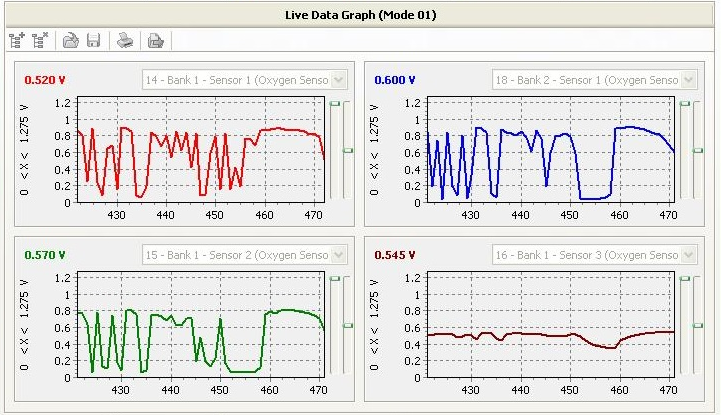Screen dimensions: 721x415
Task: Click left slider thumb beside red Sensor 1 graph
Action: tap(335, 103)
